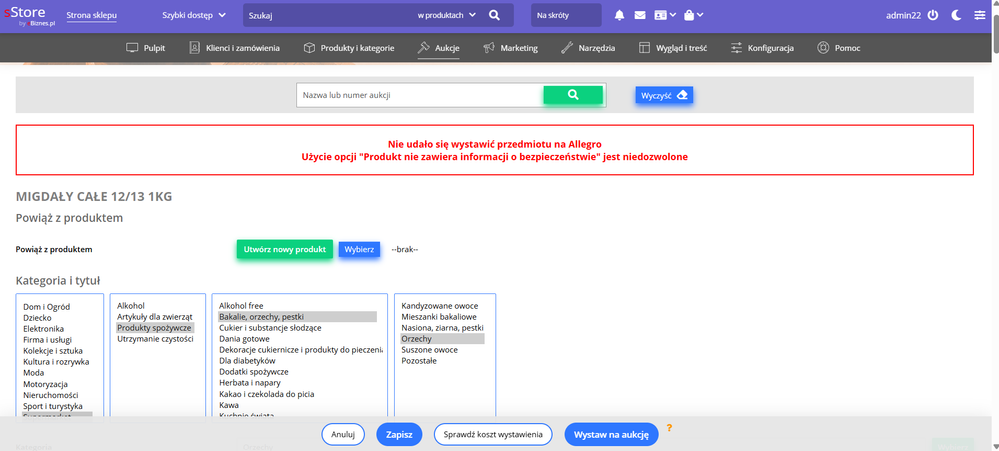Select Artykuły dla zwierząt subcategory
999x451 pixels.
pyautogui.click(x=155, y=317)
